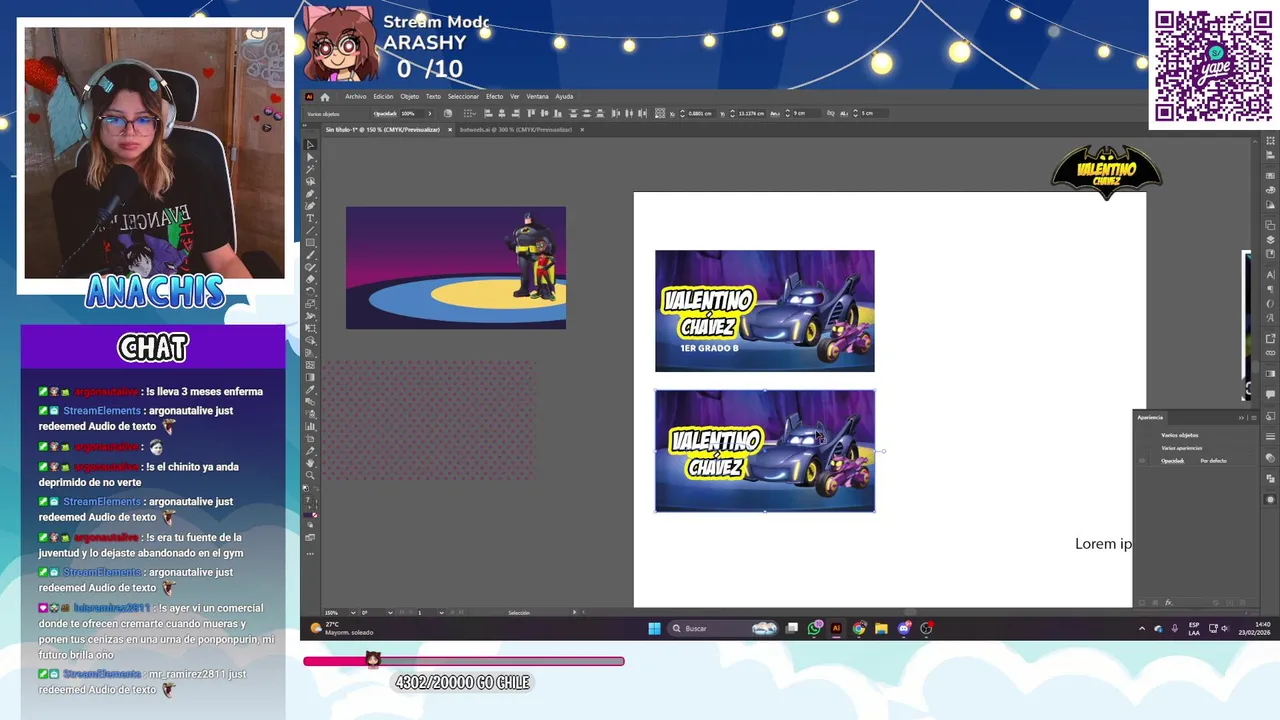Open Ventana menu
Image resolution: width=1280 pixels, height=720 pixels.
(x=537, y=97)
